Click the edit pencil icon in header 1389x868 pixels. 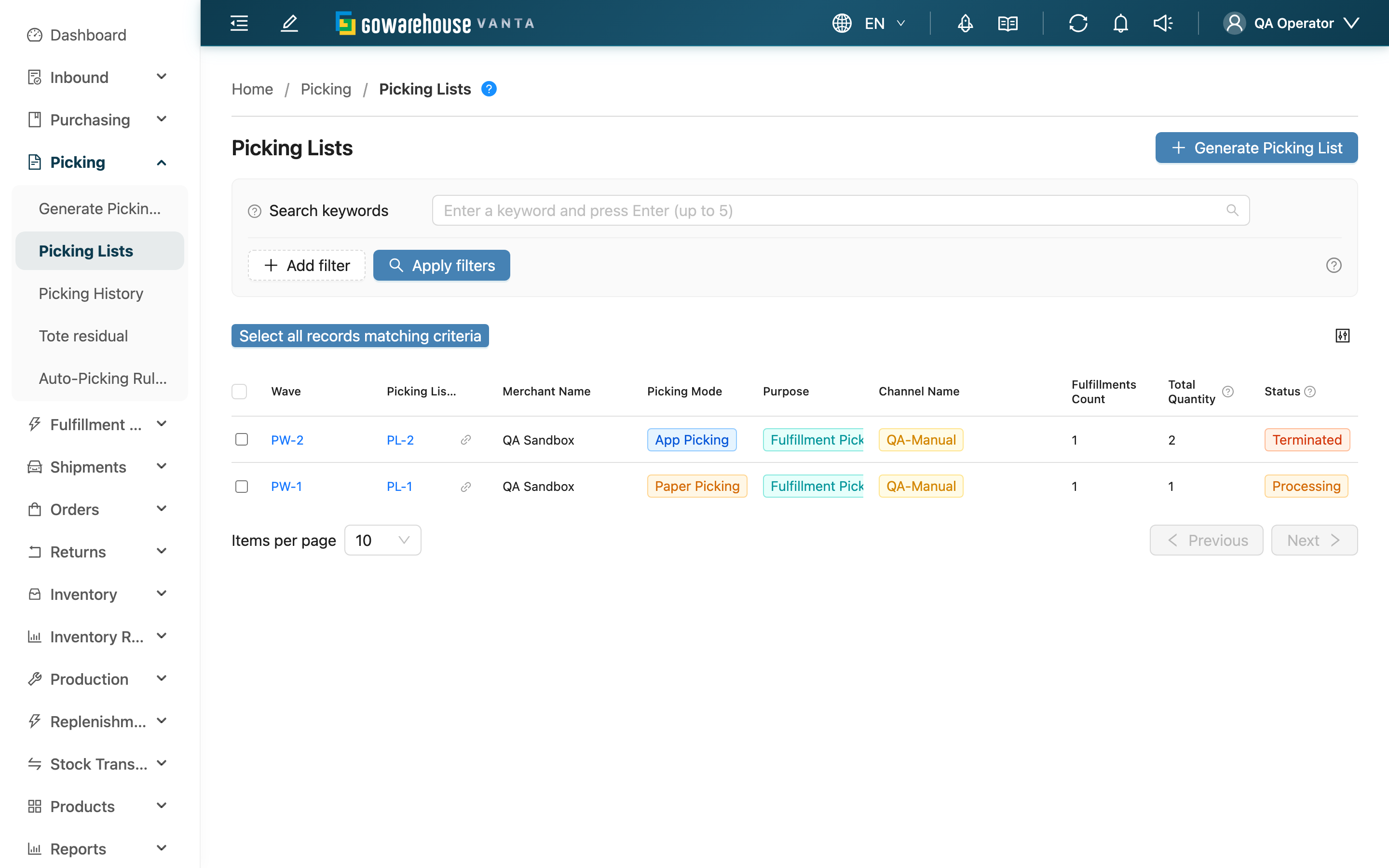(289, 24)
